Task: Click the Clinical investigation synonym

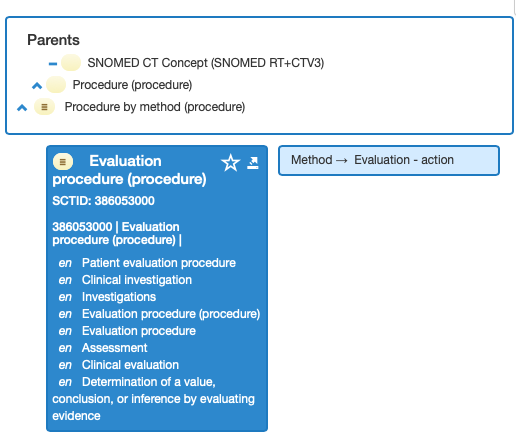Action: click(x=137, y=280)
